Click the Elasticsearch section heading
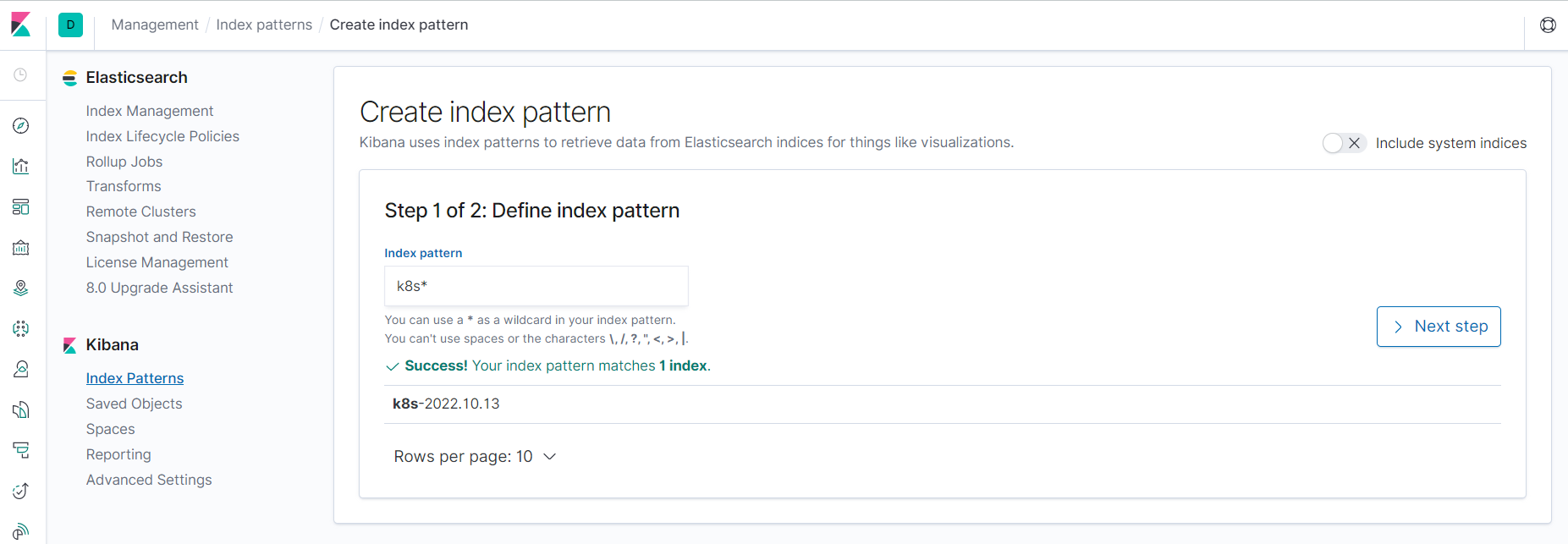This screenshot has height=544, width=1568. click(x=137, y=77)
